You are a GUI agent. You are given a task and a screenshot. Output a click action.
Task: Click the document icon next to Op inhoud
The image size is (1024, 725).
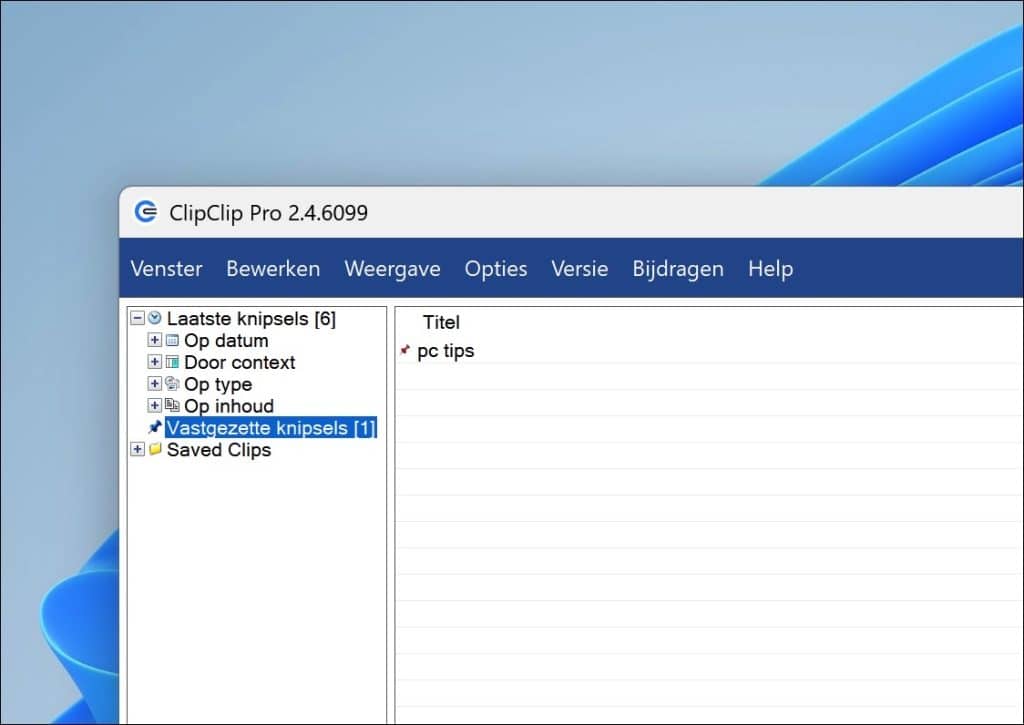point(172,405)
